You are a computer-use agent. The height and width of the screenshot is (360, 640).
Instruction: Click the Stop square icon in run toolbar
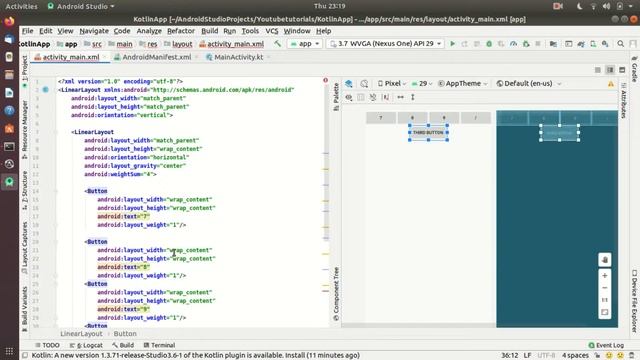click(x=538, y=43)
